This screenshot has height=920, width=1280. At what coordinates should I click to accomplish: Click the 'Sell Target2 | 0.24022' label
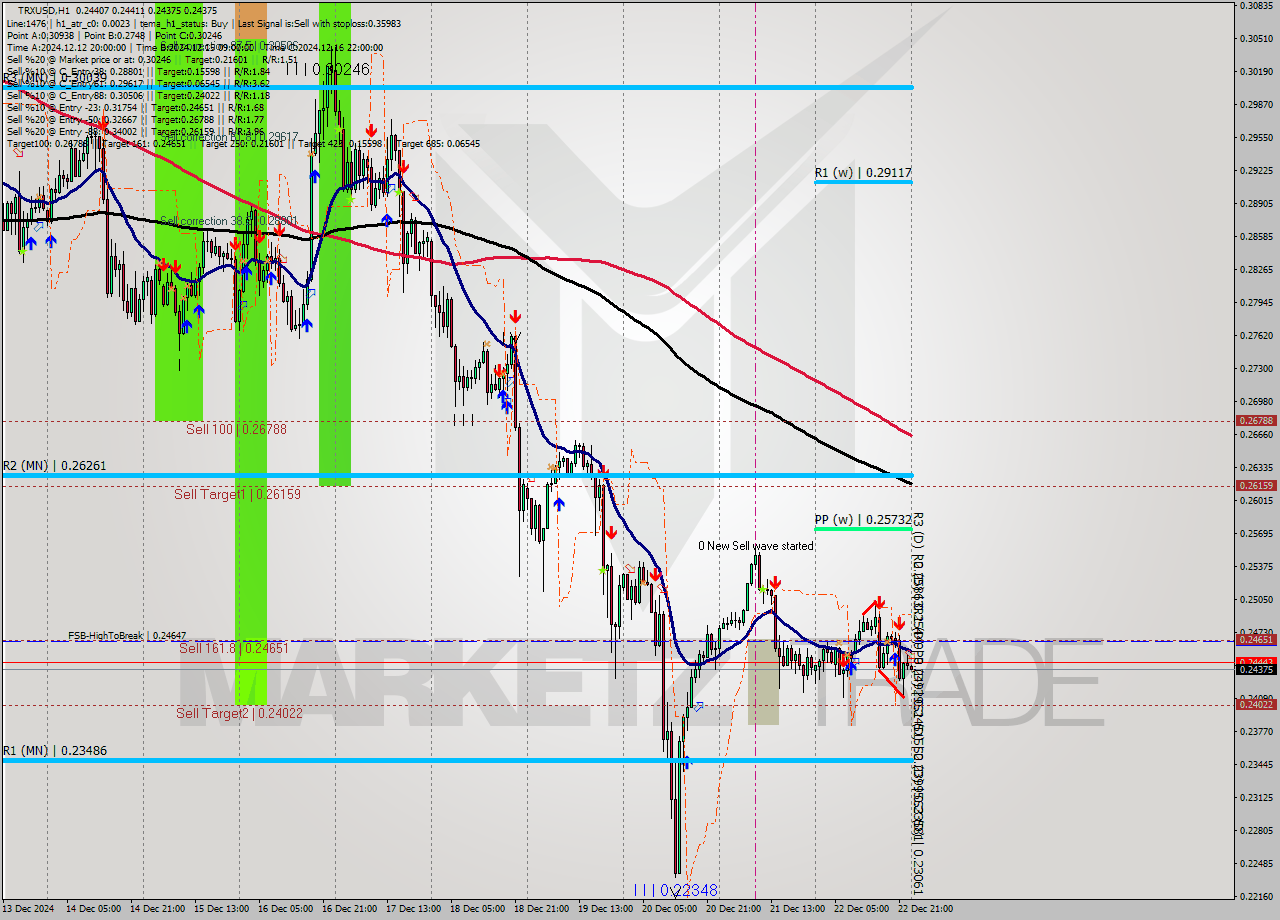(x=239, y=713)
